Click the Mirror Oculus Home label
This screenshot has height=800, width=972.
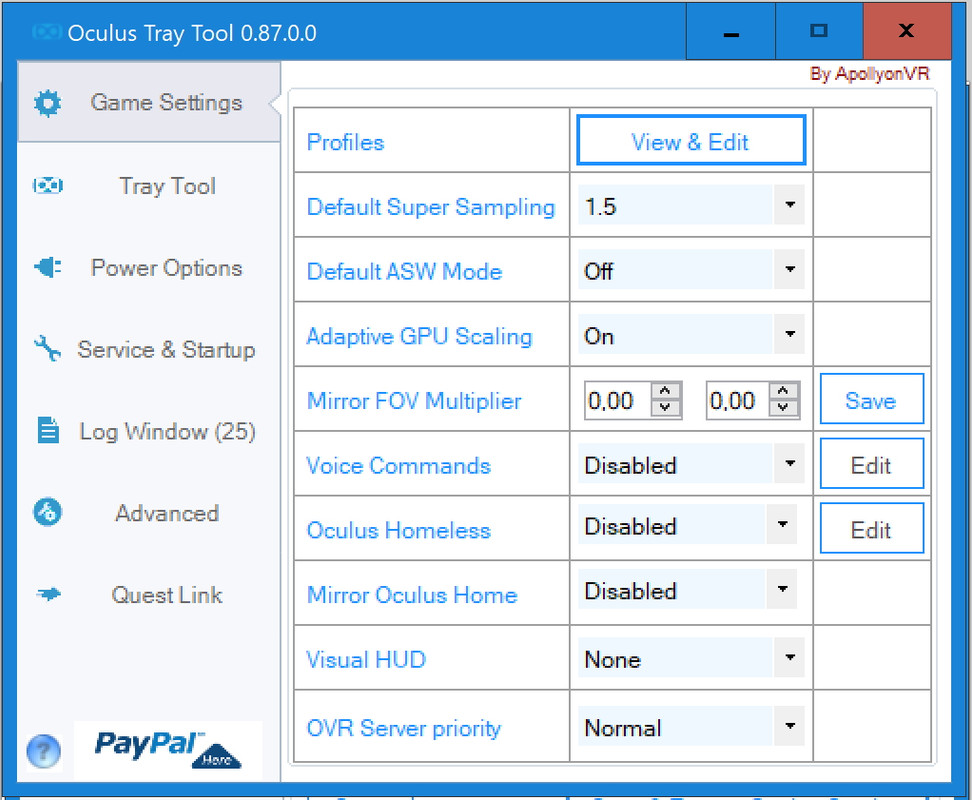click(x=412, y=595)
